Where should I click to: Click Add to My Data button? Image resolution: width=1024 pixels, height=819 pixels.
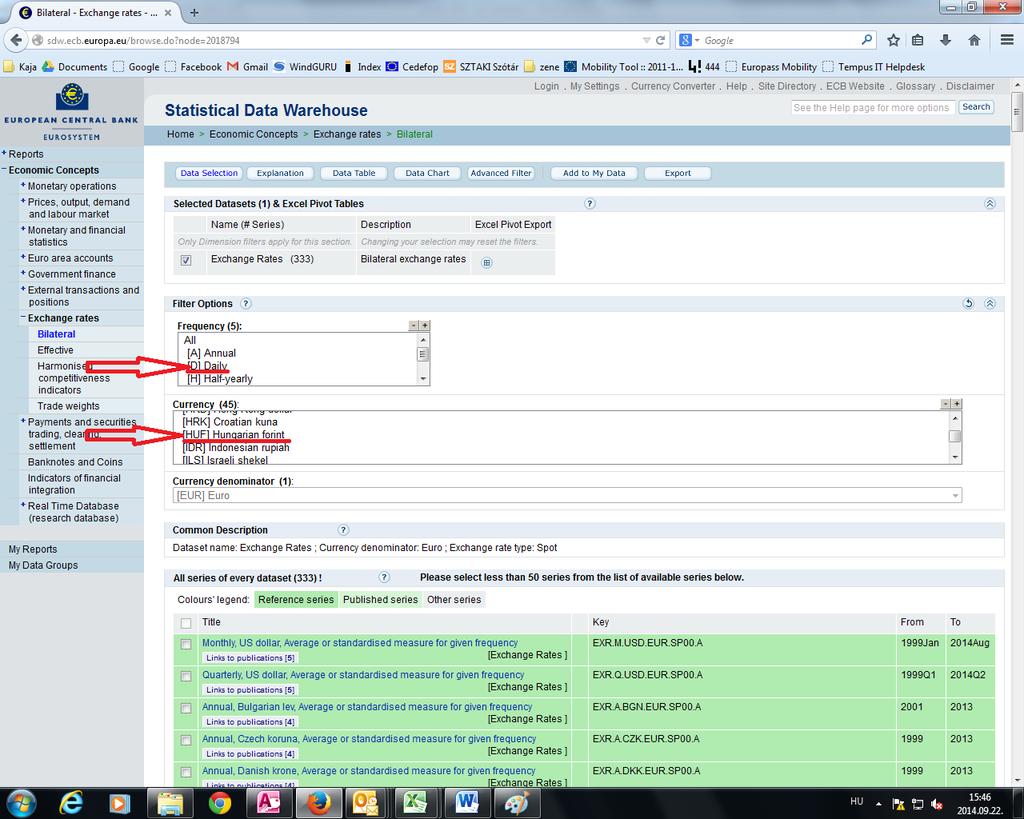(x=594, y=173)
